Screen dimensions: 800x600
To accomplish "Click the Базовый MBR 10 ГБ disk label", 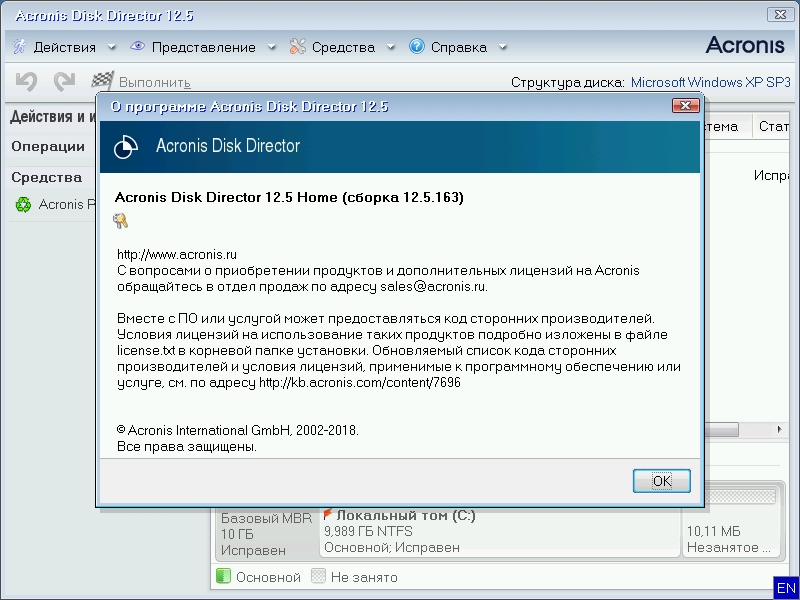I will coord(266,534).
